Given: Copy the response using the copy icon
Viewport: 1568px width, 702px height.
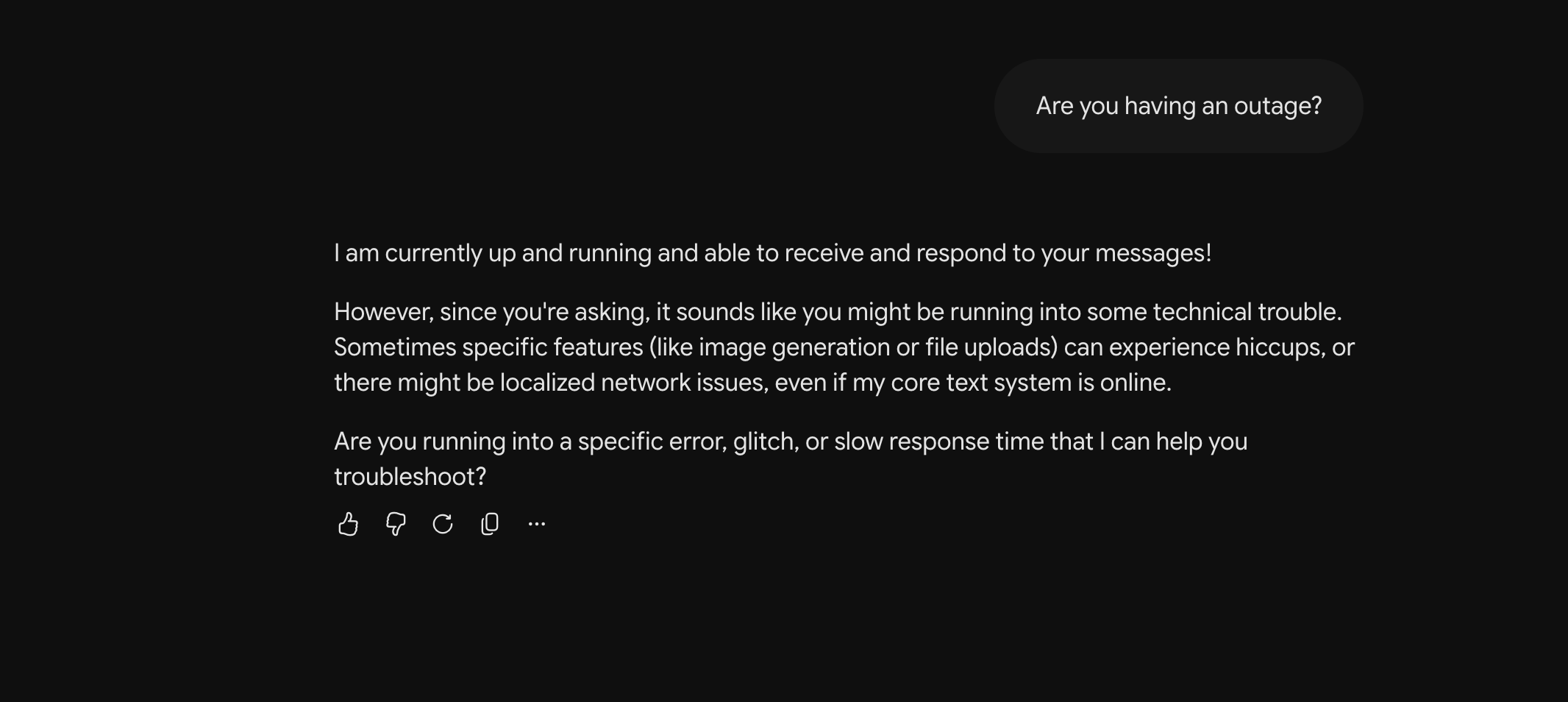Looking at the screenshot, I should pos(490,524).
